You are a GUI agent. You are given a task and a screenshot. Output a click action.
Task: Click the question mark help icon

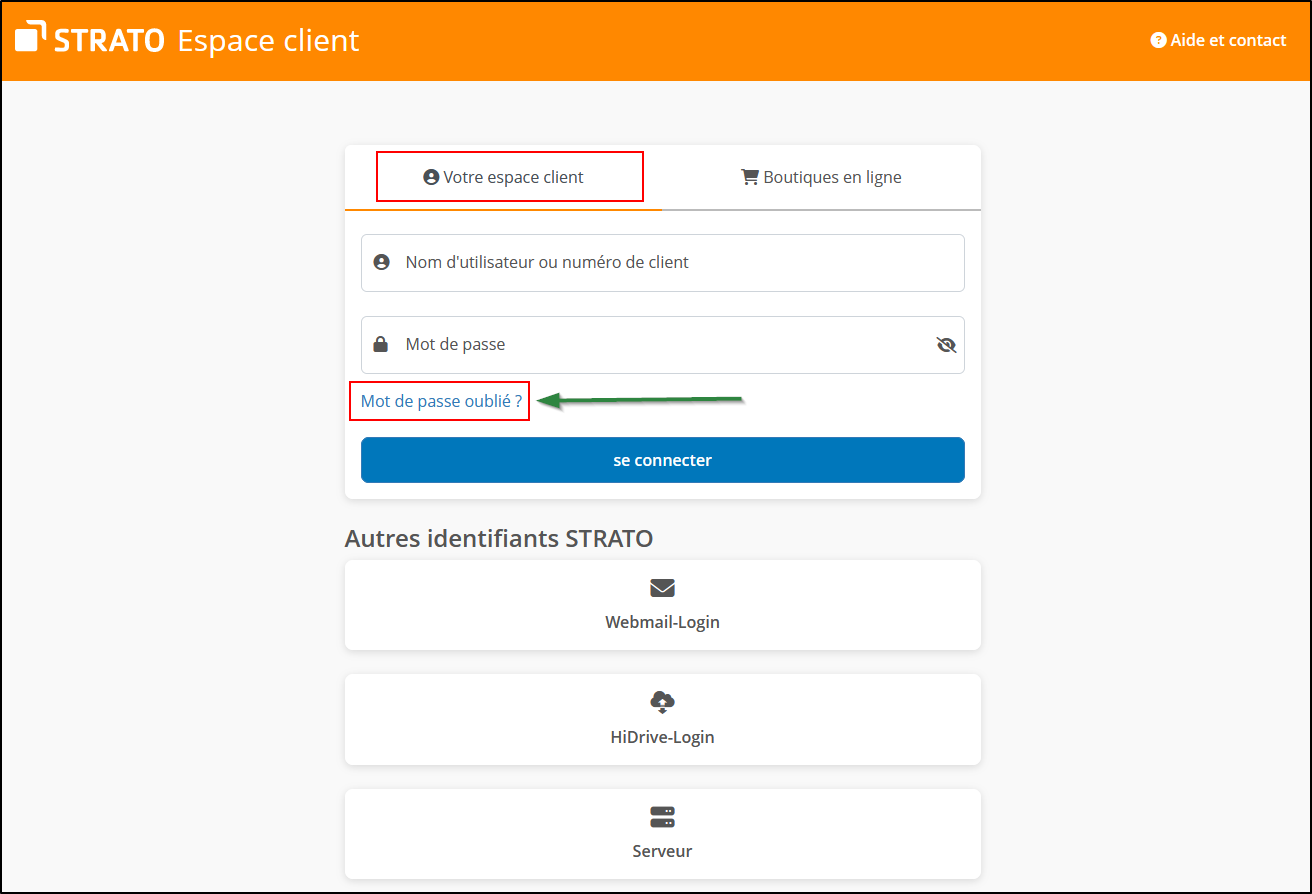1158,41
